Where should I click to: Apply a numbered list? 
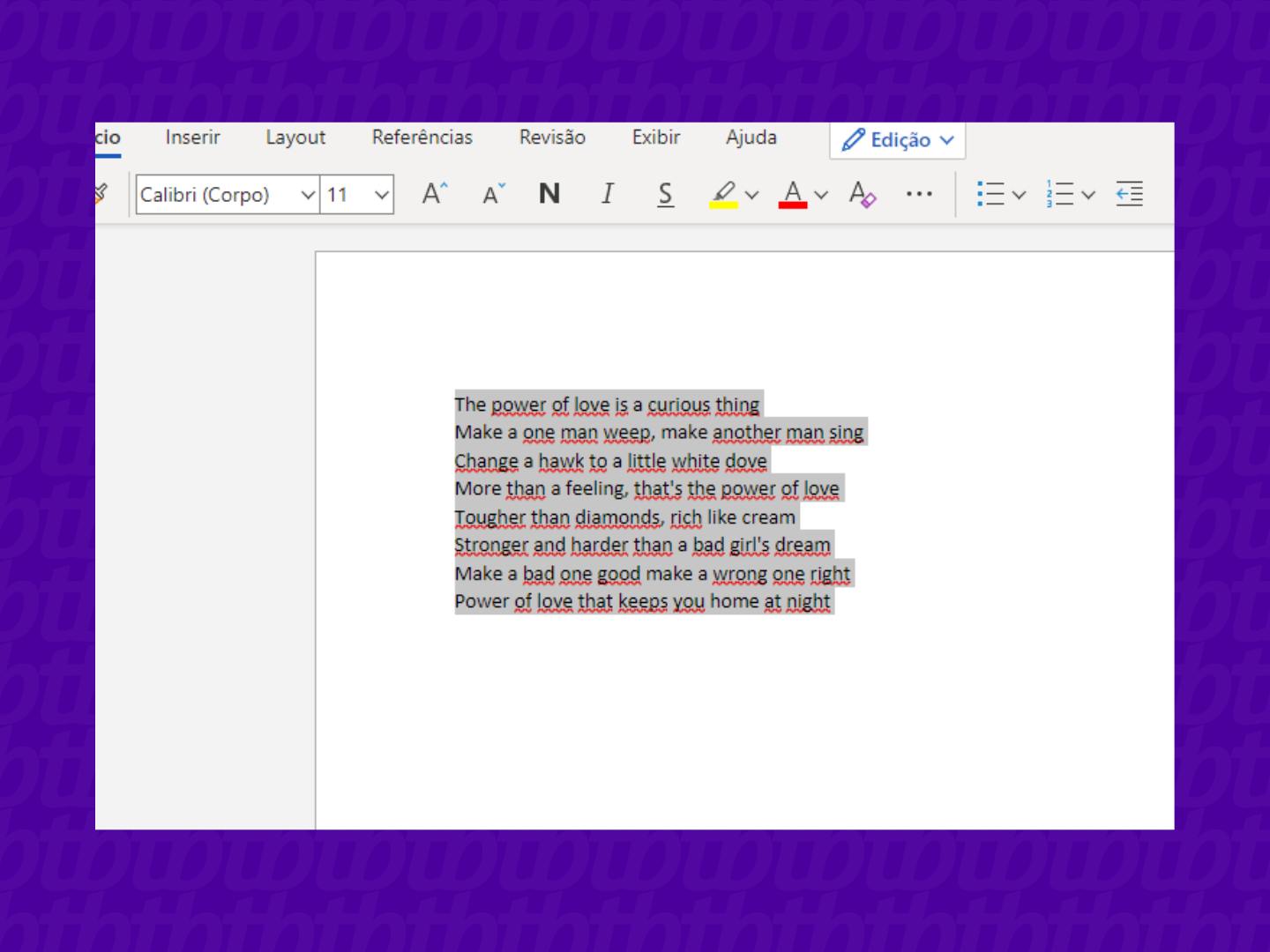1060,194
